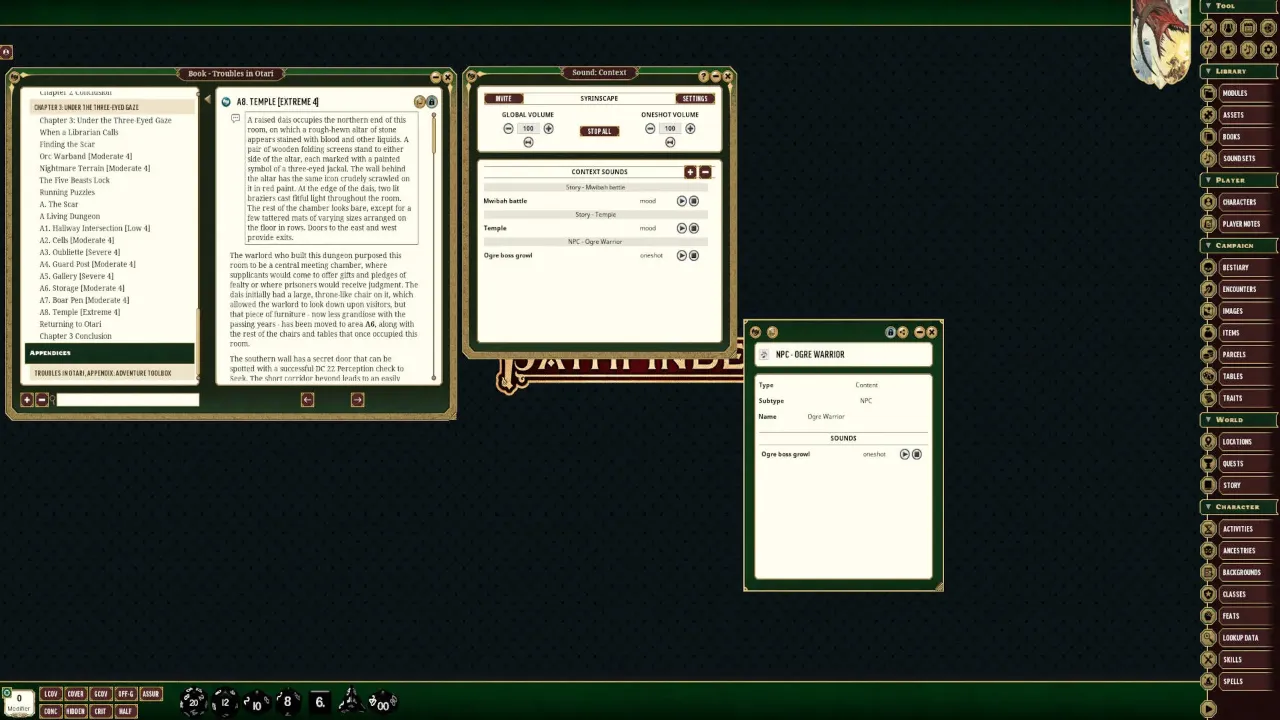Open the Locations icon
The image size is (1280, 720).
[1209, 441]
